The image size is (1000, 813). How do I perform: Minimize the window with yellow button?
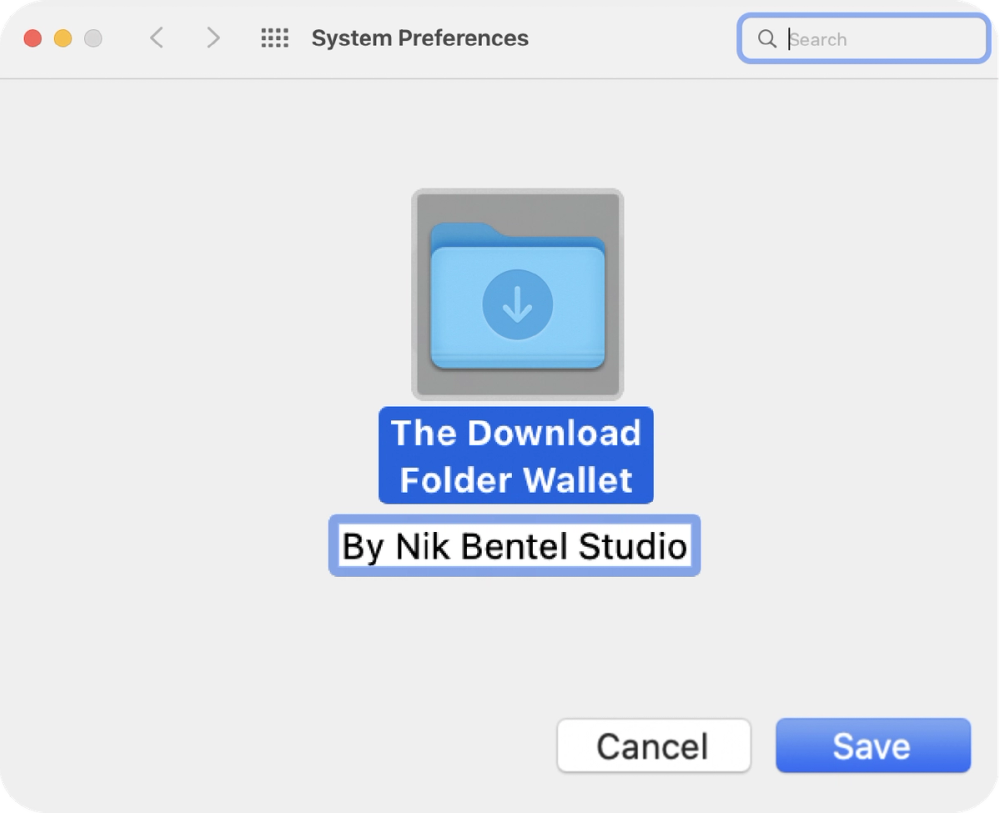[x=62, y=38]
